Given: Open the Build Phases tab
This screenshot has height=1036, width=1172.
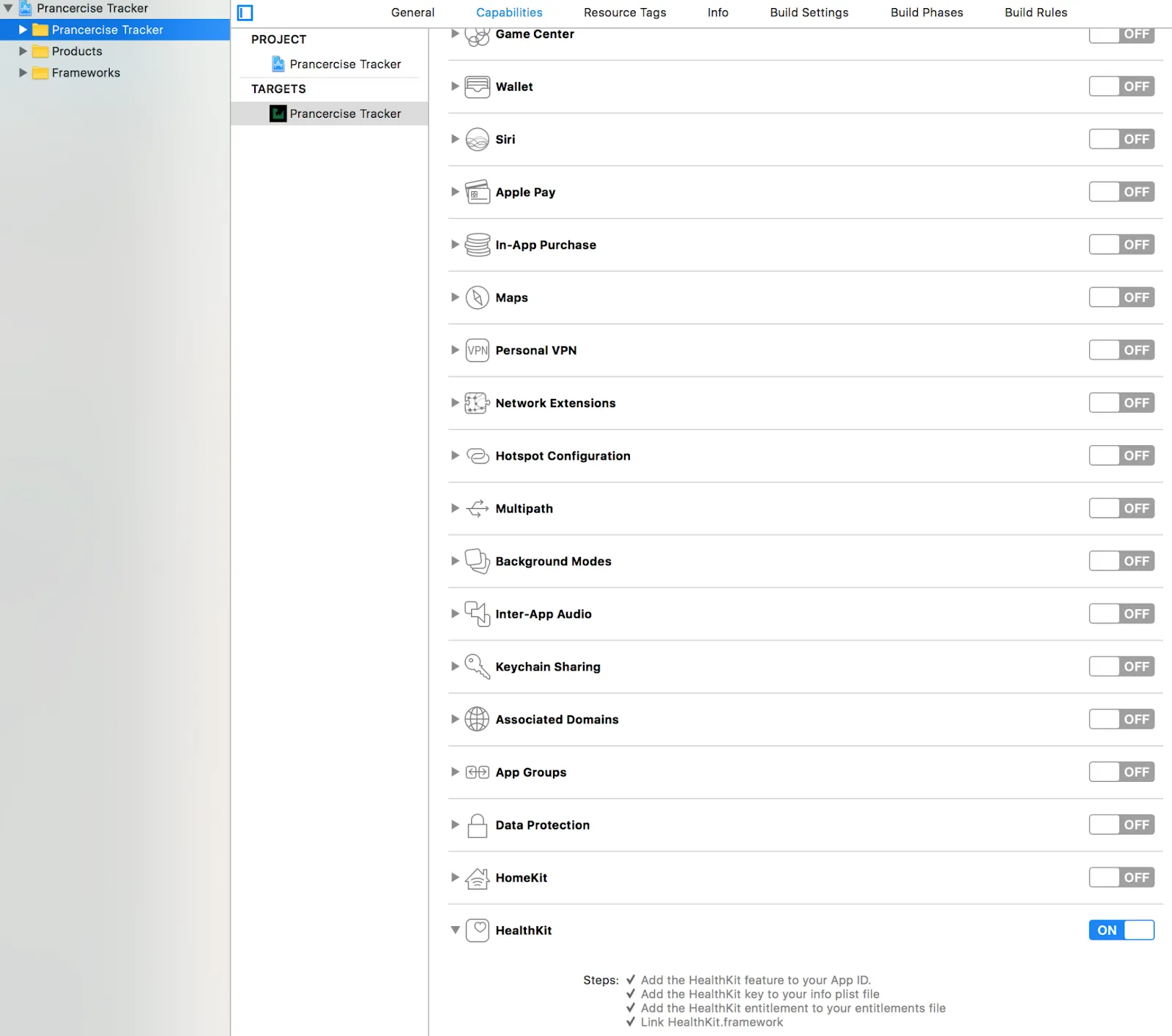Looking at the screenshot, I should (x=927, y=12).
